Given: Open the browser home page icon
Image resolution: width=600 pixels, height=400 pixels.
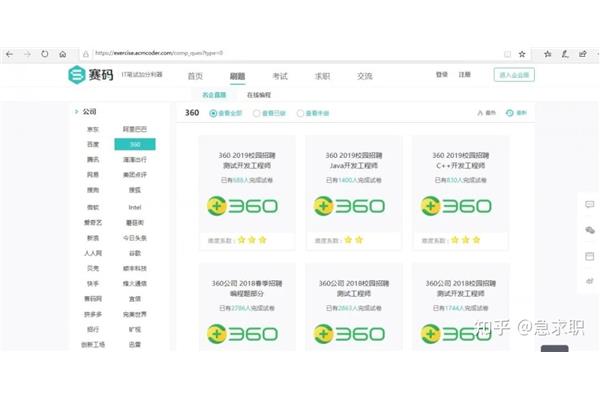Looking at the screenshot, I should point(63,54).
